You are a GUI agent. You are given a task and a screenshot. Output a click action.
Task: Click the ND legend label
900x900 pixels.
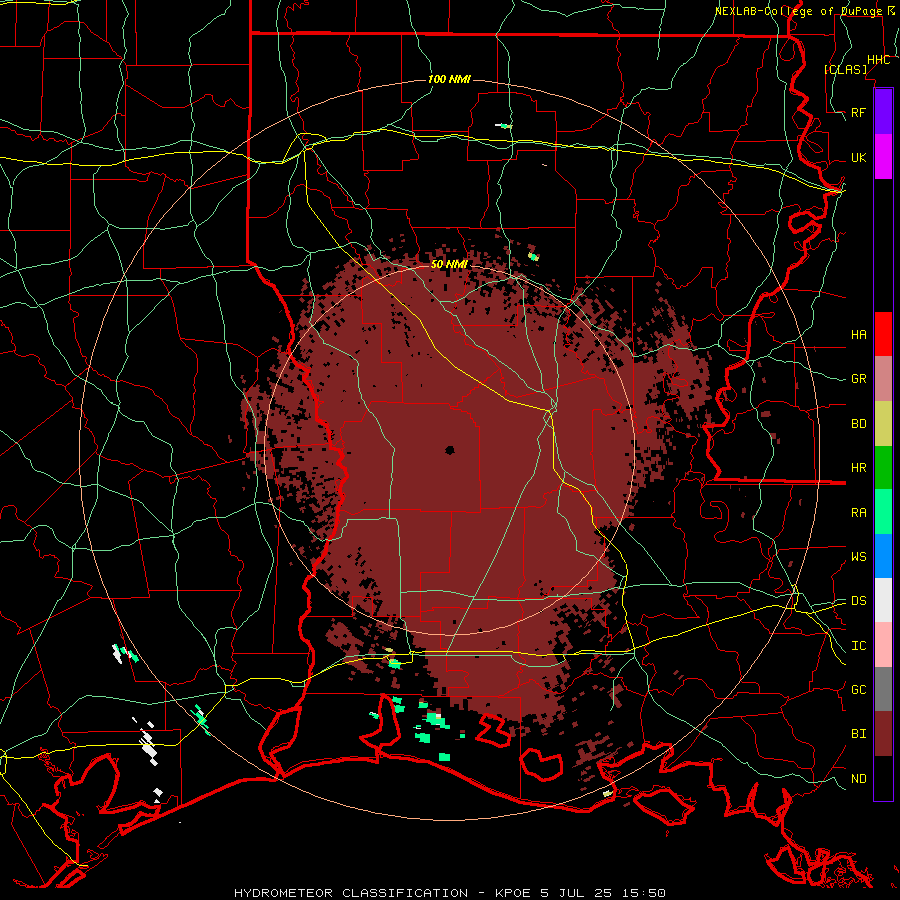coord(859,779)
